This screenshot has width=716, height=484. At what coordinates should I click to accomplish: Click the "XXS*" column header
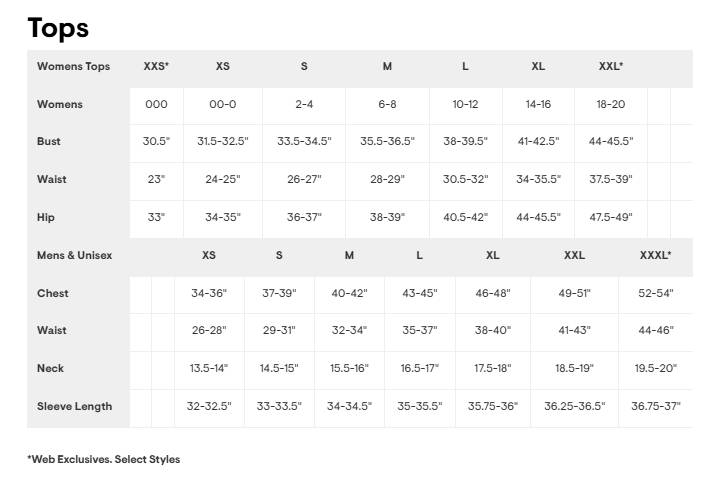[x=156, y=67]
